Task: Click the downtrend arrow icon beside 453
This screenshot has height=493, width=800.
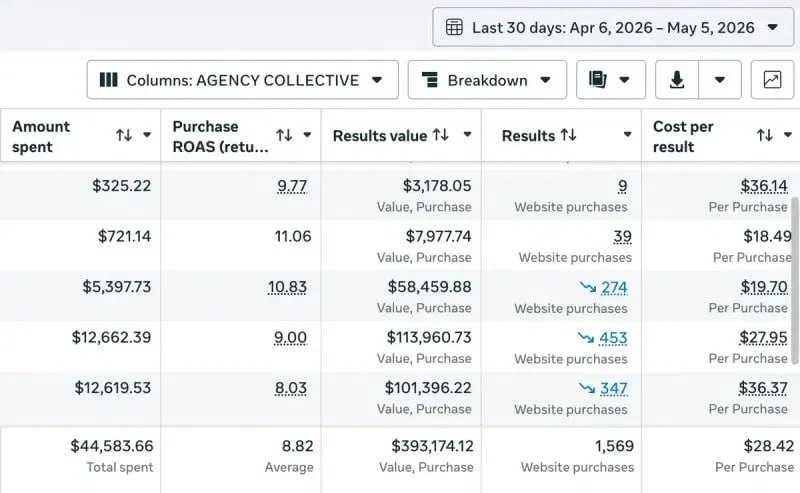Action: coord(586,338)
